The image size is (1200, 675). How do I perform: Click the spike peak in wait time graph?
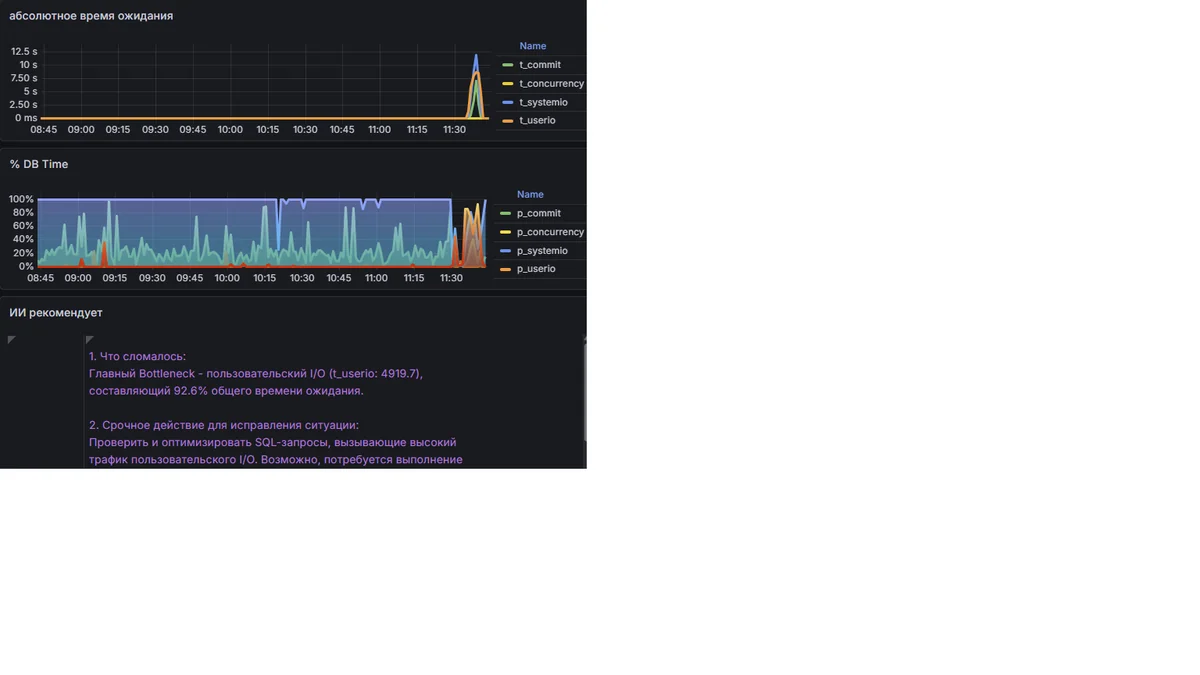[476, 56]
